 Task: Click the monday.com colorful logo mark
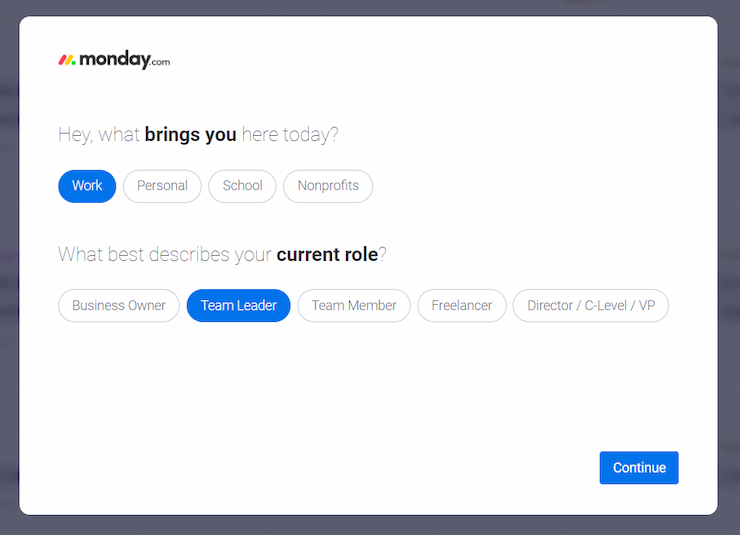pyautogui.click(x=67, y=60)
